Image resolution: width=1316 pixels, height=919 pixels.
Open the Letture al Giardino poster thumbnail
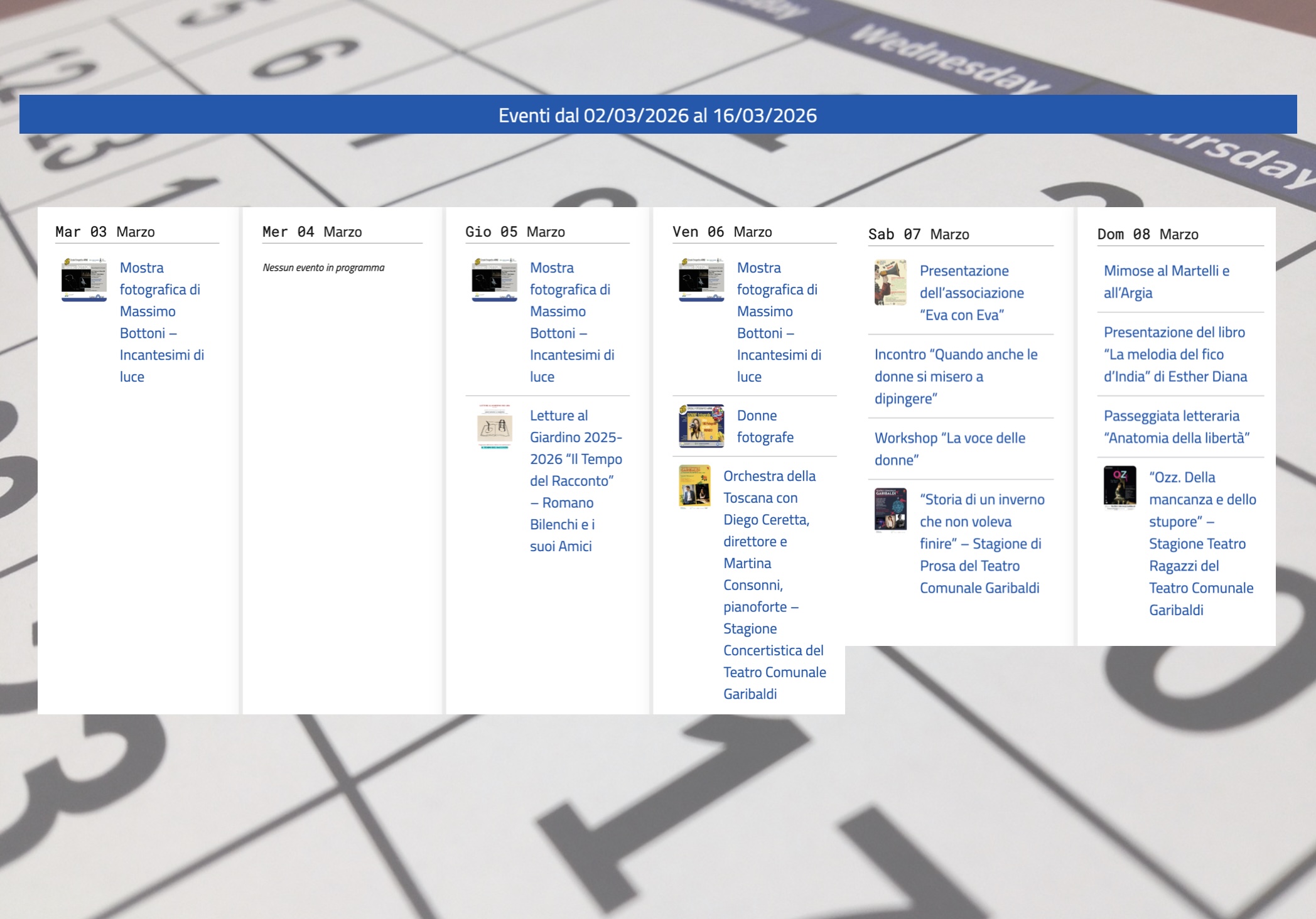click(494, 427)
